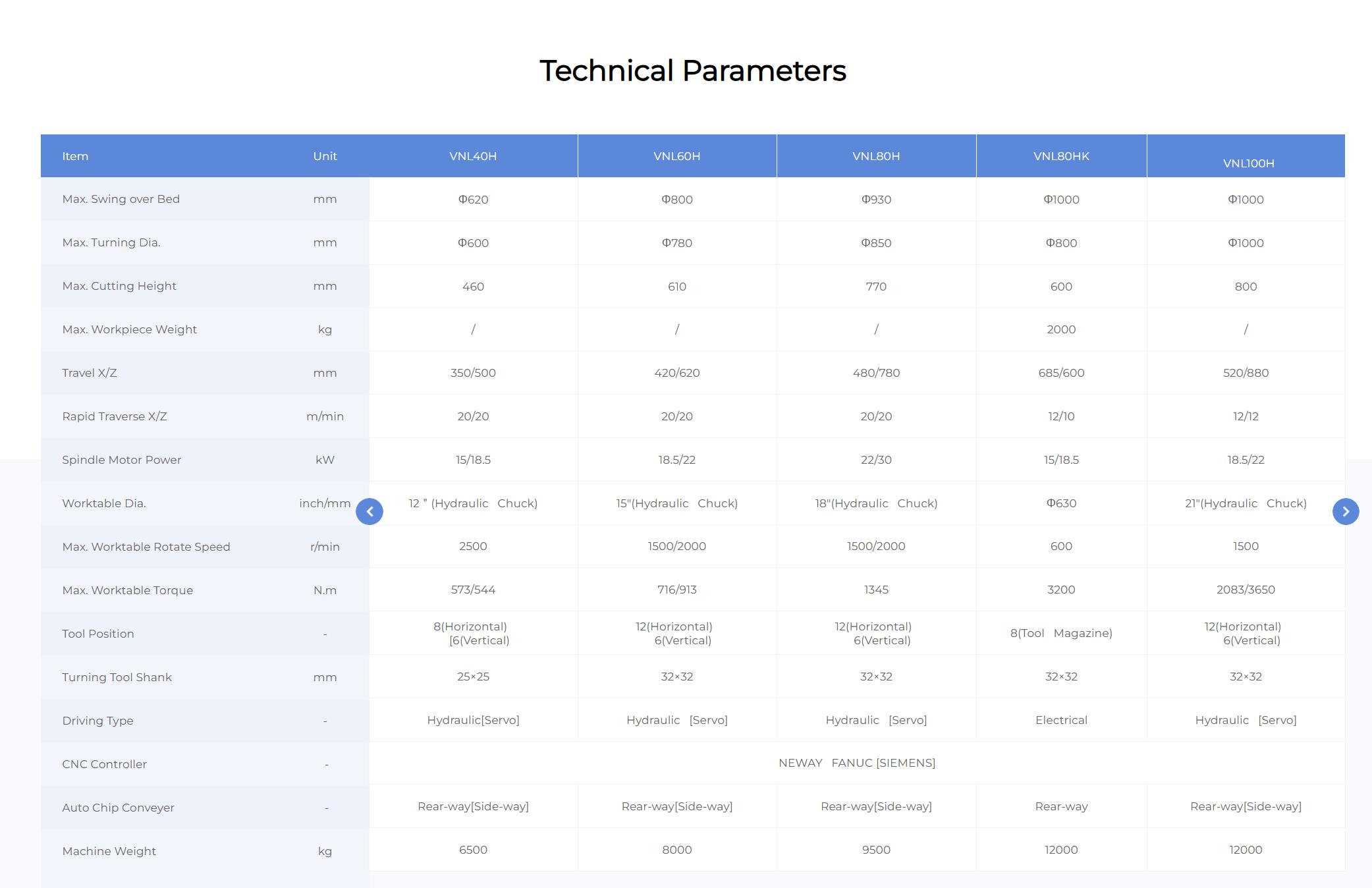Click the VNL80H column header
1372x888 pixels.
click(876, 156)
